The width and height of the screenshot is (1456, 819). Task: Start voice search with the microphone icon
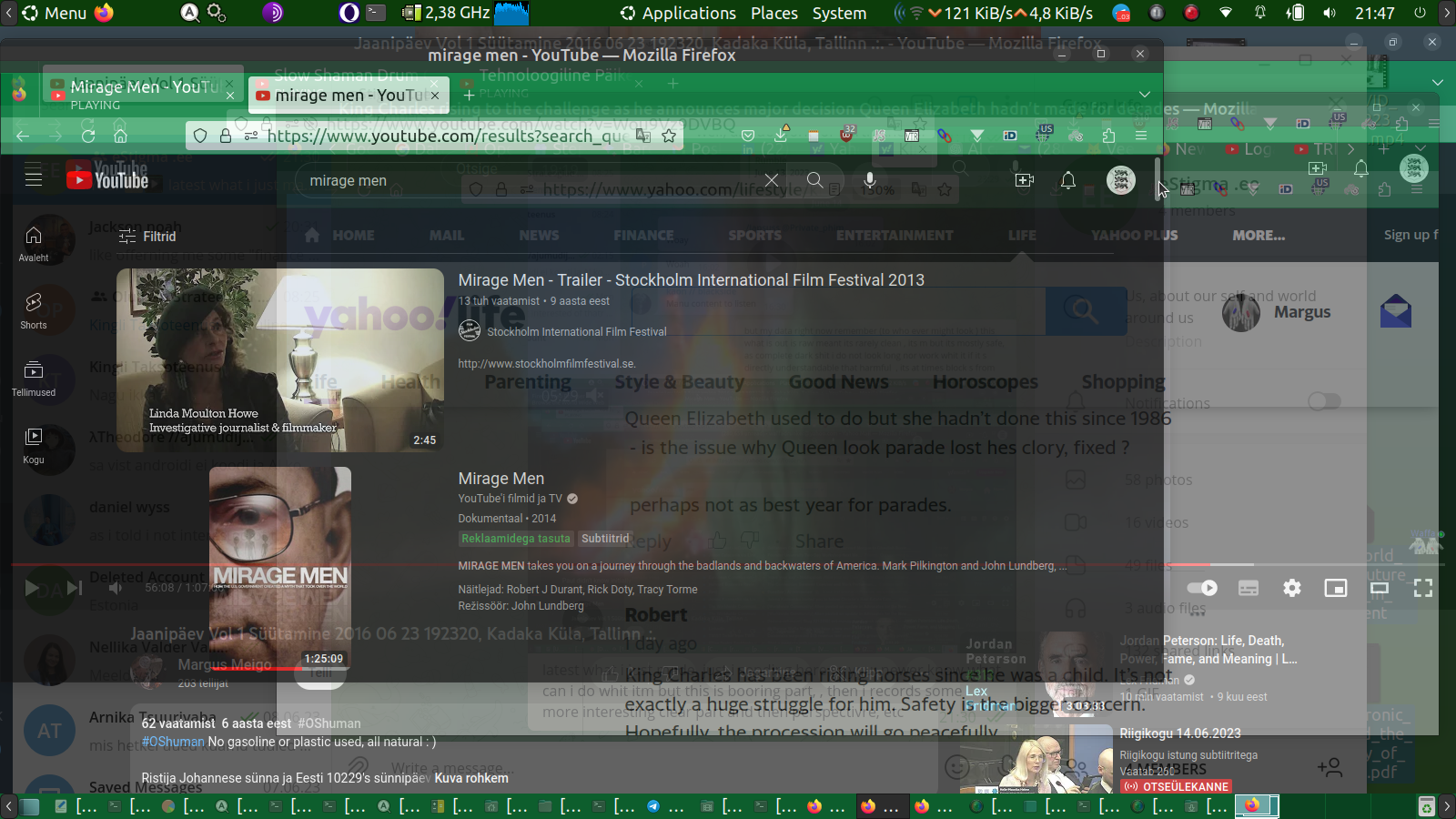tap(870, 180)
